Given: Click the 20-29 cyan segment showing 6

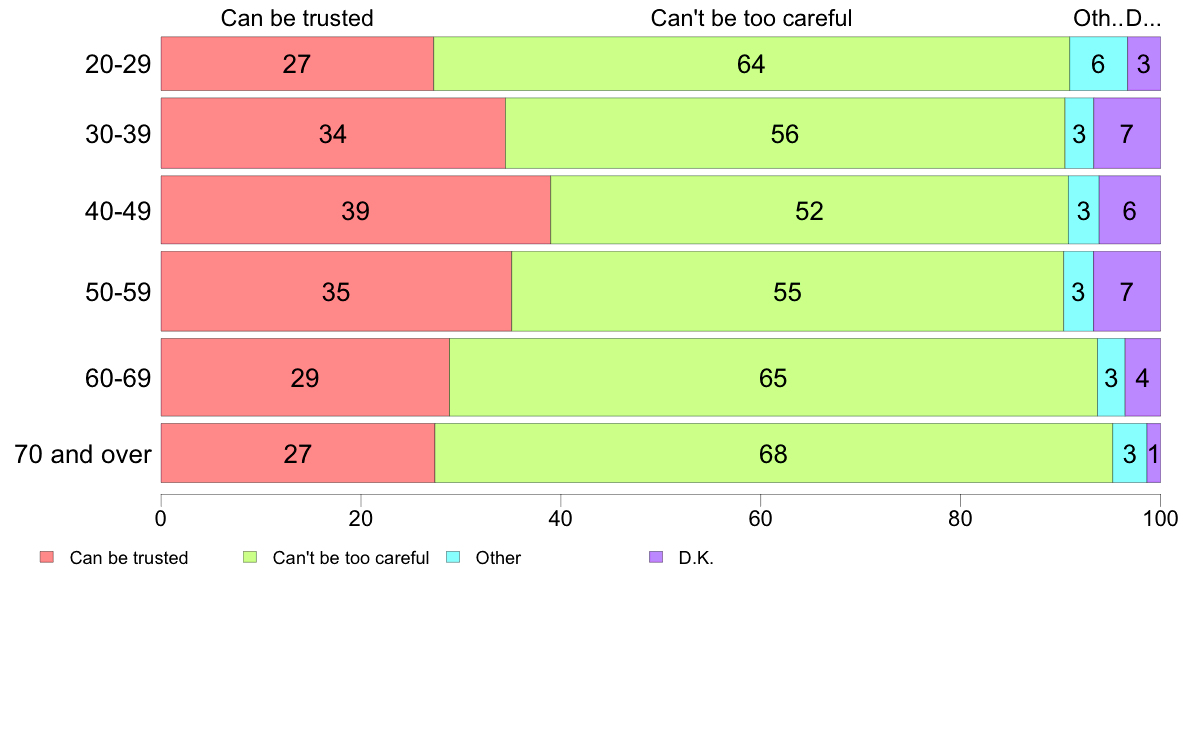Looking at the screenshot, I should click(x=1098, y=64).
